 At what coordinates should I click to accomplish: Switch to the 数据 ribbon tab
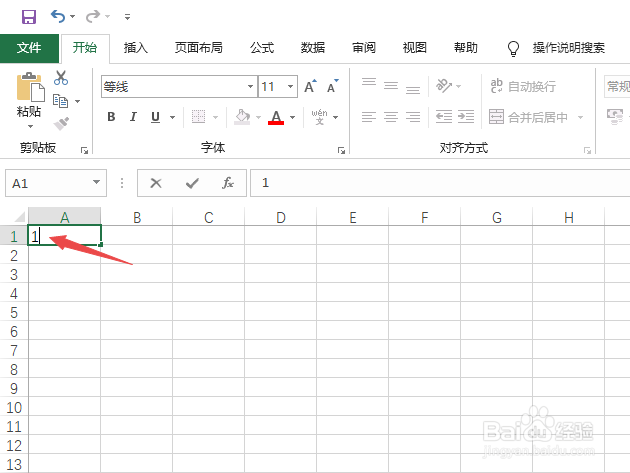313,48
